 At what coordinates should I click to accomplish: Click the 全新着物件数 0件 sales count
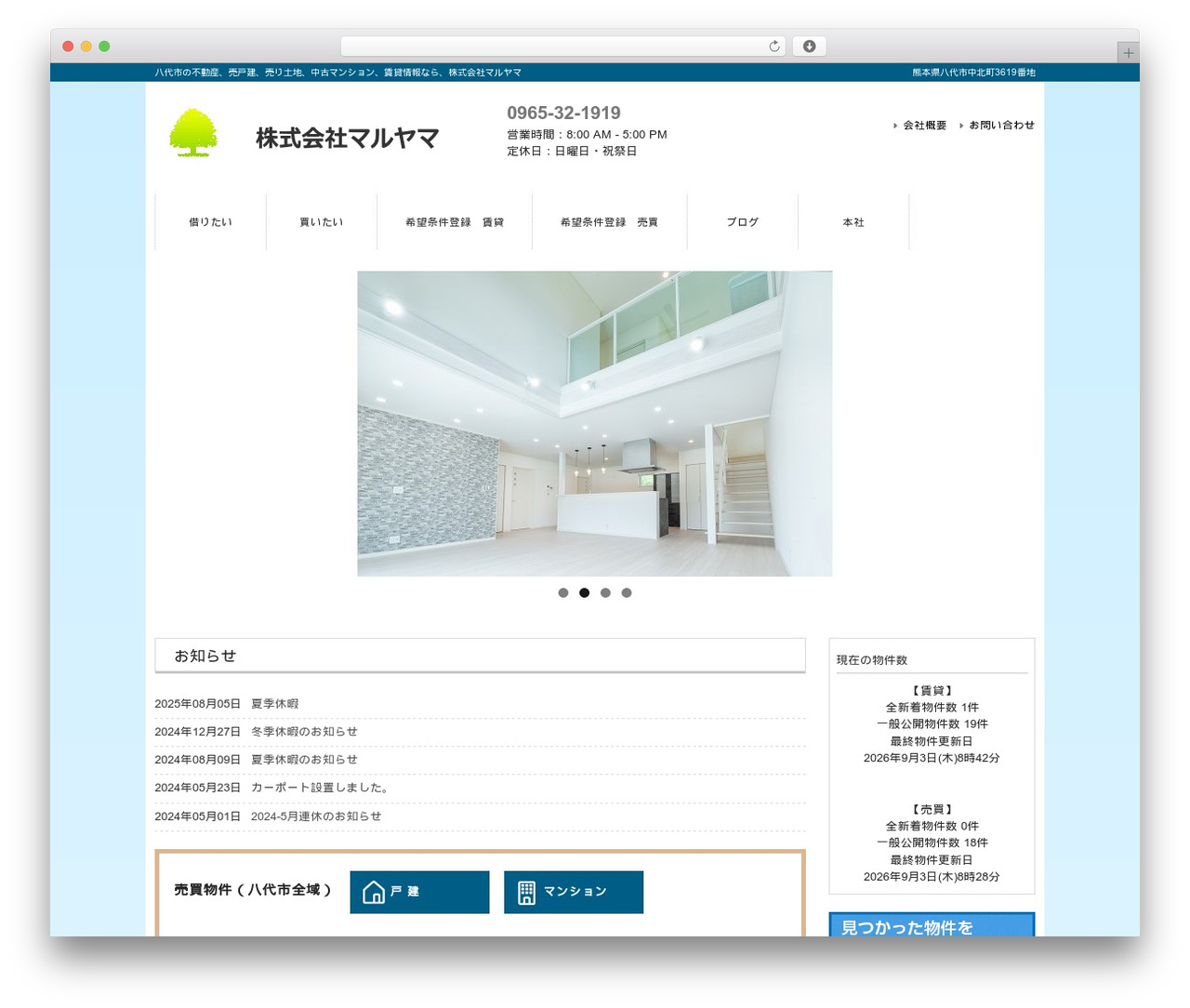click(932, 827)
